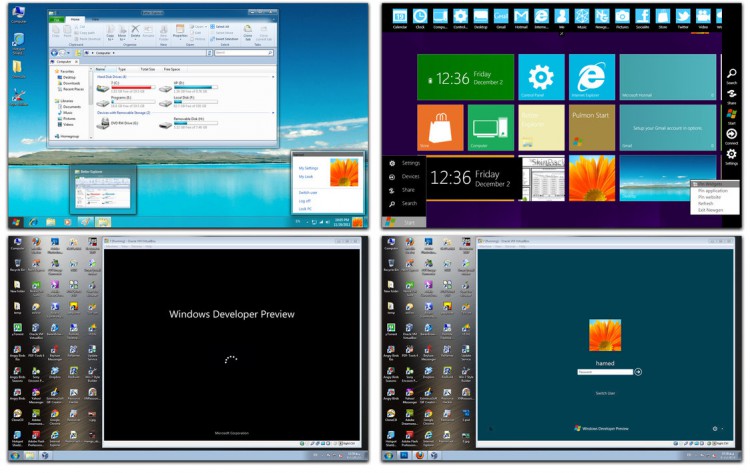Click the Search magnifier charm above the Share charm
The height and width of the screenshot is (473, 750).
(x=732, y=74)
